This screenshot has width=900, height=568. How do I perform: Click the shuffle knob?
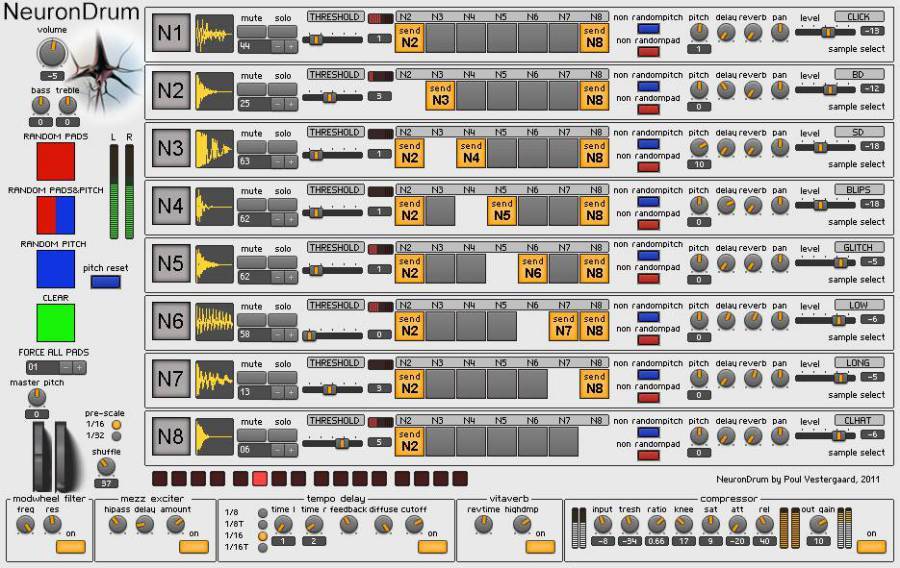click(105, 466)
